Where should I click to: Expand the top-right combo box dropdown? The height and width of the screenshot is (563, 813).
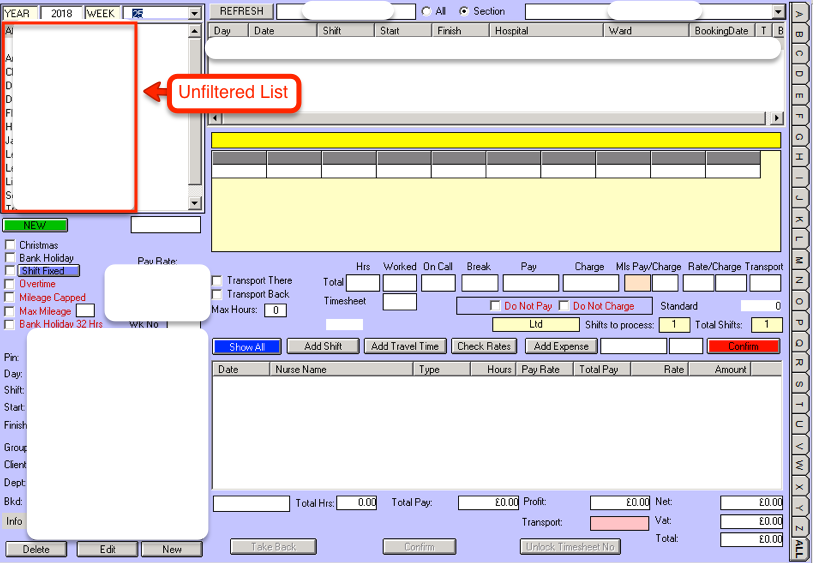(x=778, y=12)
